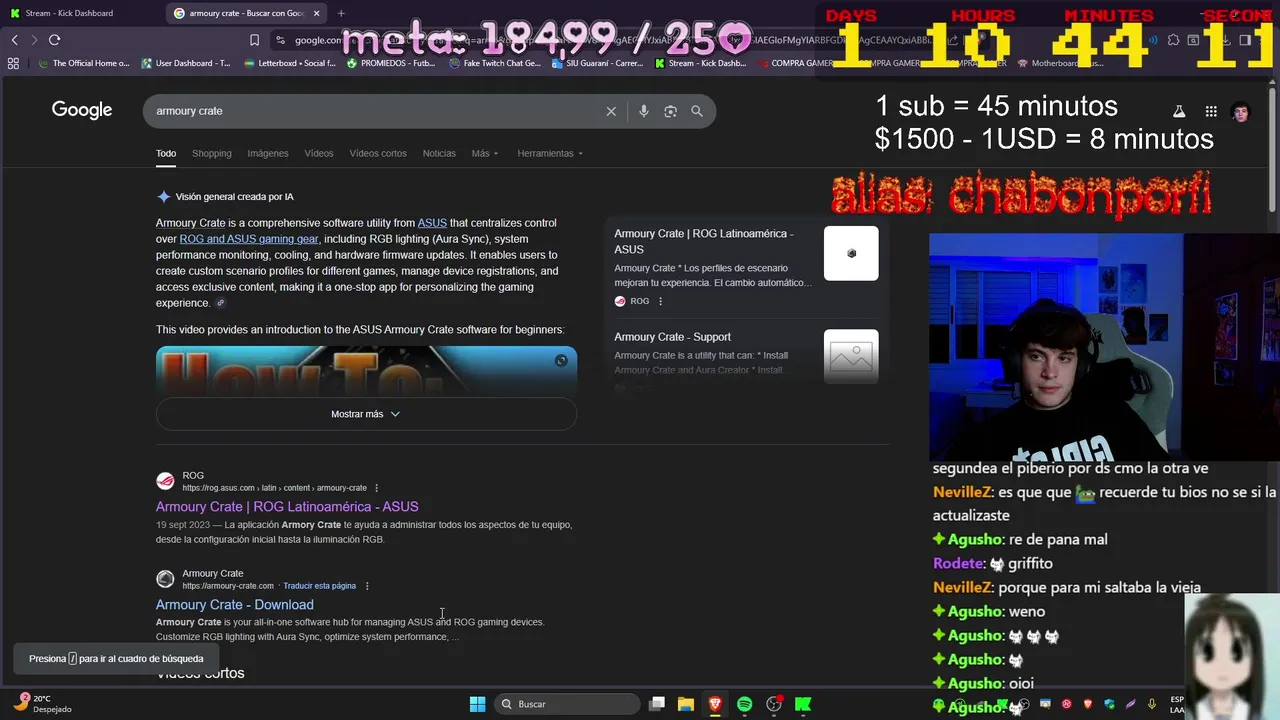Open Armoury Crate ROG Latinoamérica result
The image size is (1280, 720).
287,507
